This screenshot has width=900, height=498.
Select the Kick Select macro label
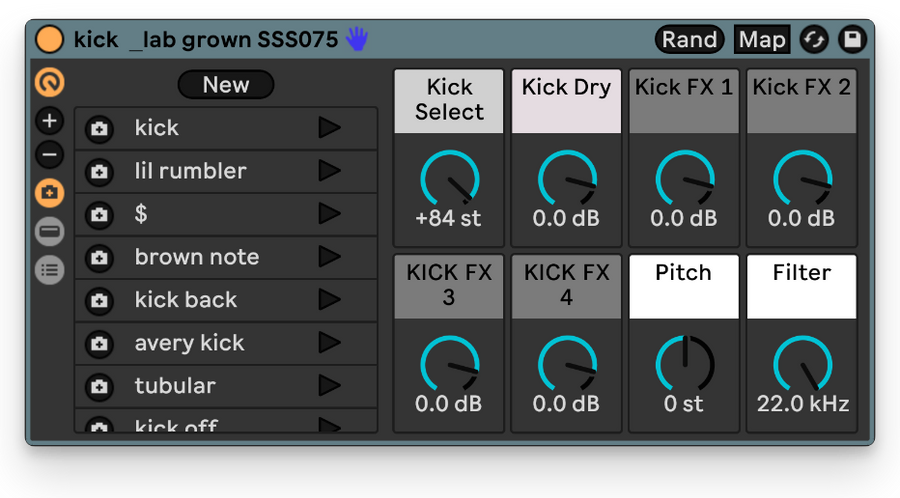(449, 101)
